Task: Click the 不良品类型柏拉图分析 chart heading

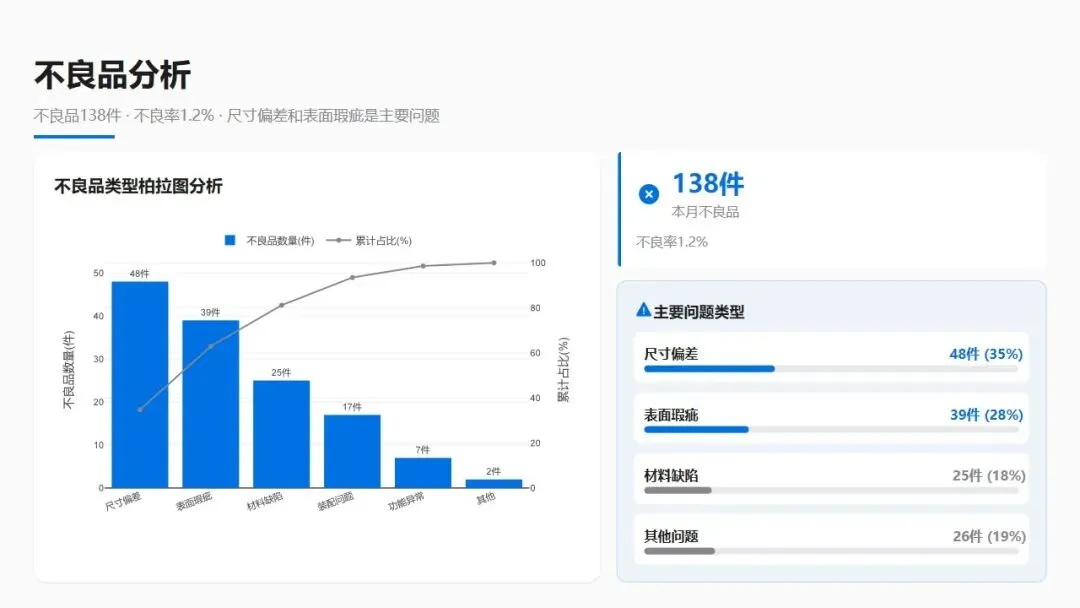Action: click(x=138, y=186)
